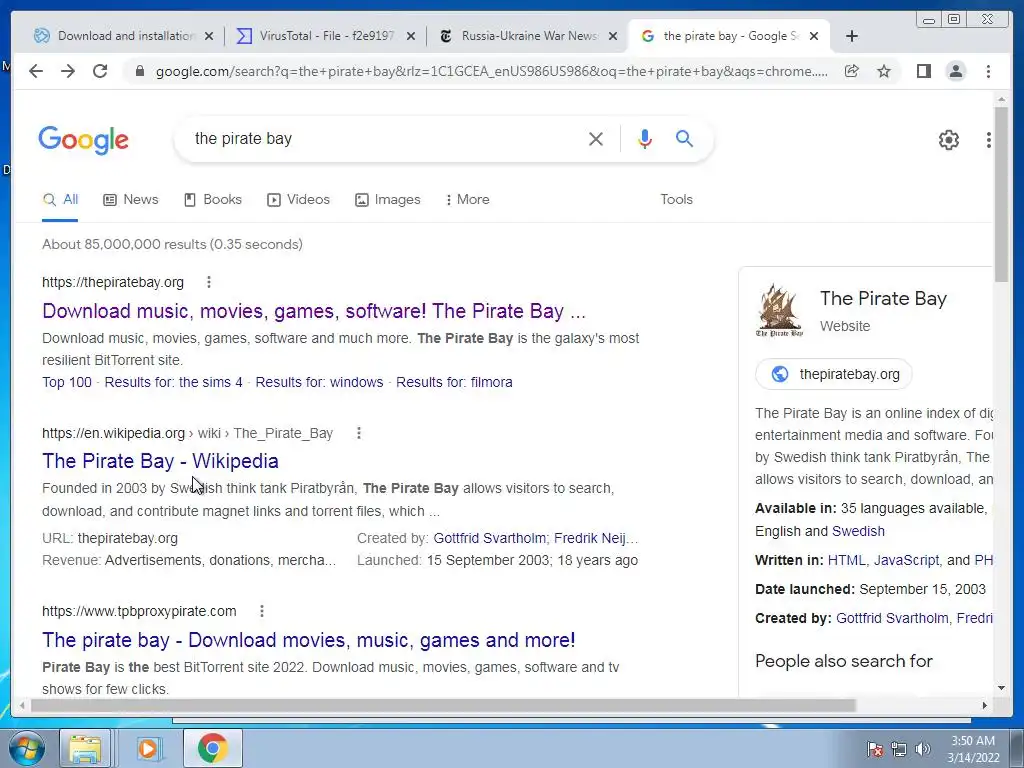Reload the Google search page

point(100,71)
